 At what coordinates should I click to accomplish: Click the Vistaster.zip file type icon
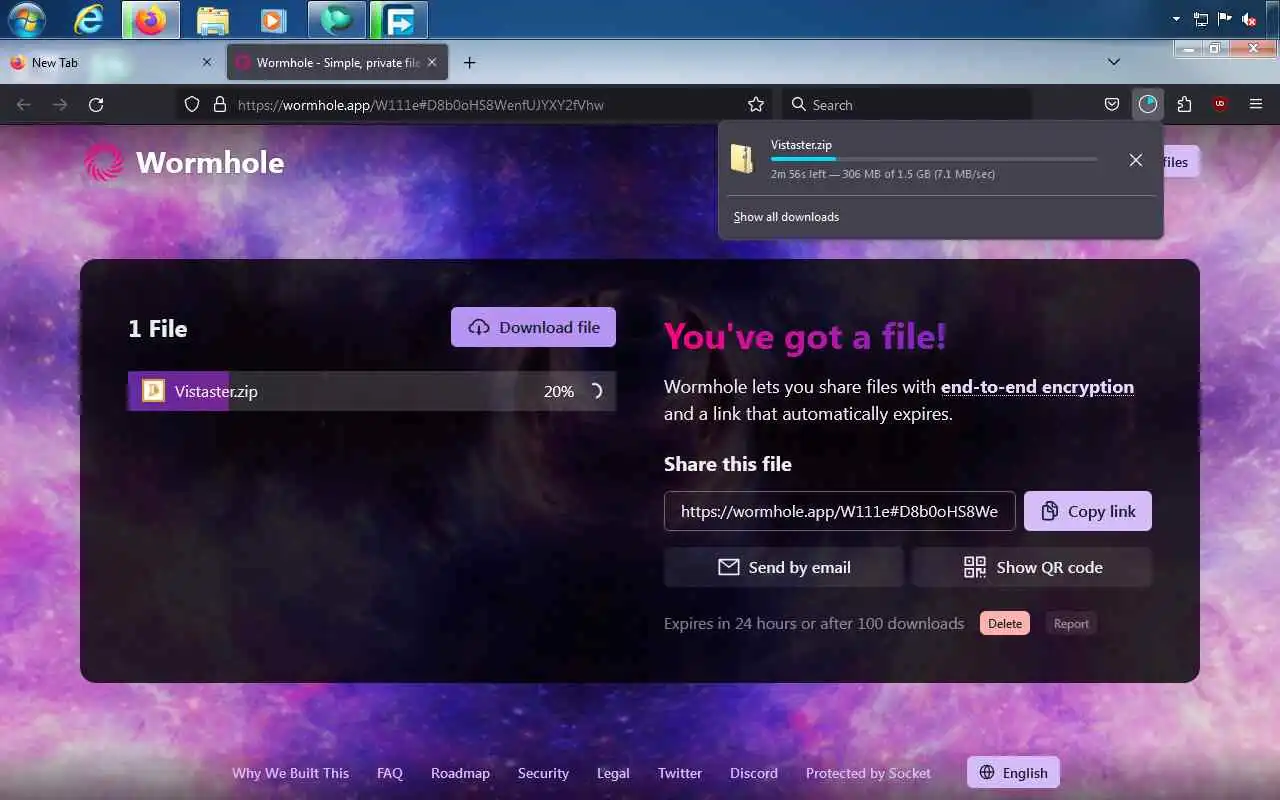(x=153, y=391)
